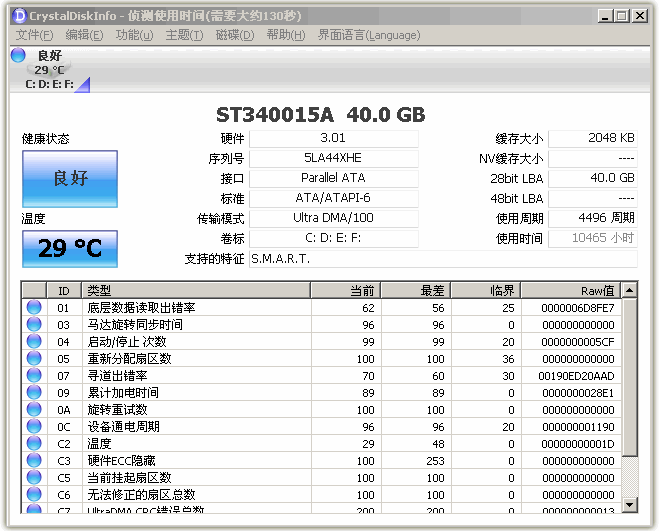
Task: Open the 界面语言(Language) menu
Action: tap(369, 35)
